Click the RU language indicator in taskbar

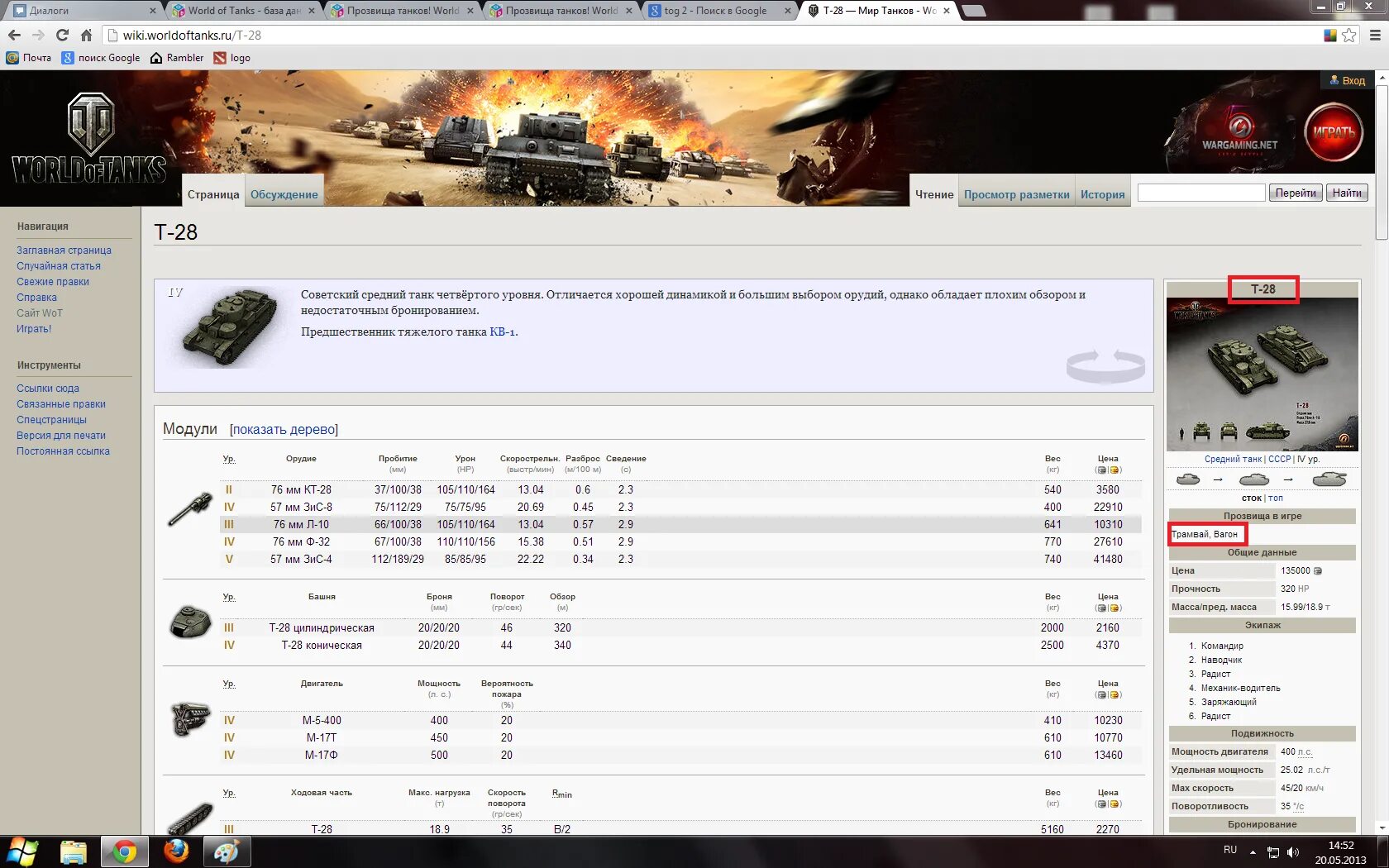coord(1230,850)
